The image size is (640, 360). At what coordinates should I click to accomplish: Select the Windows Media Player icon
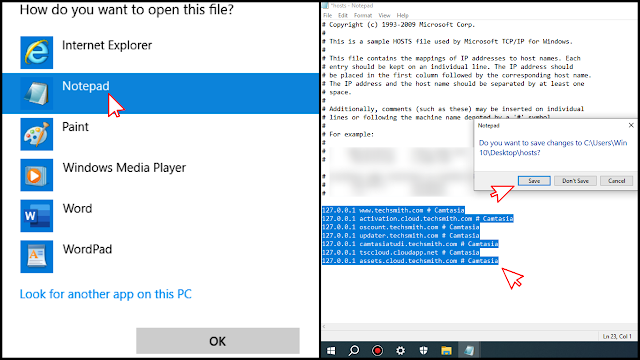[x=37, y=175]
